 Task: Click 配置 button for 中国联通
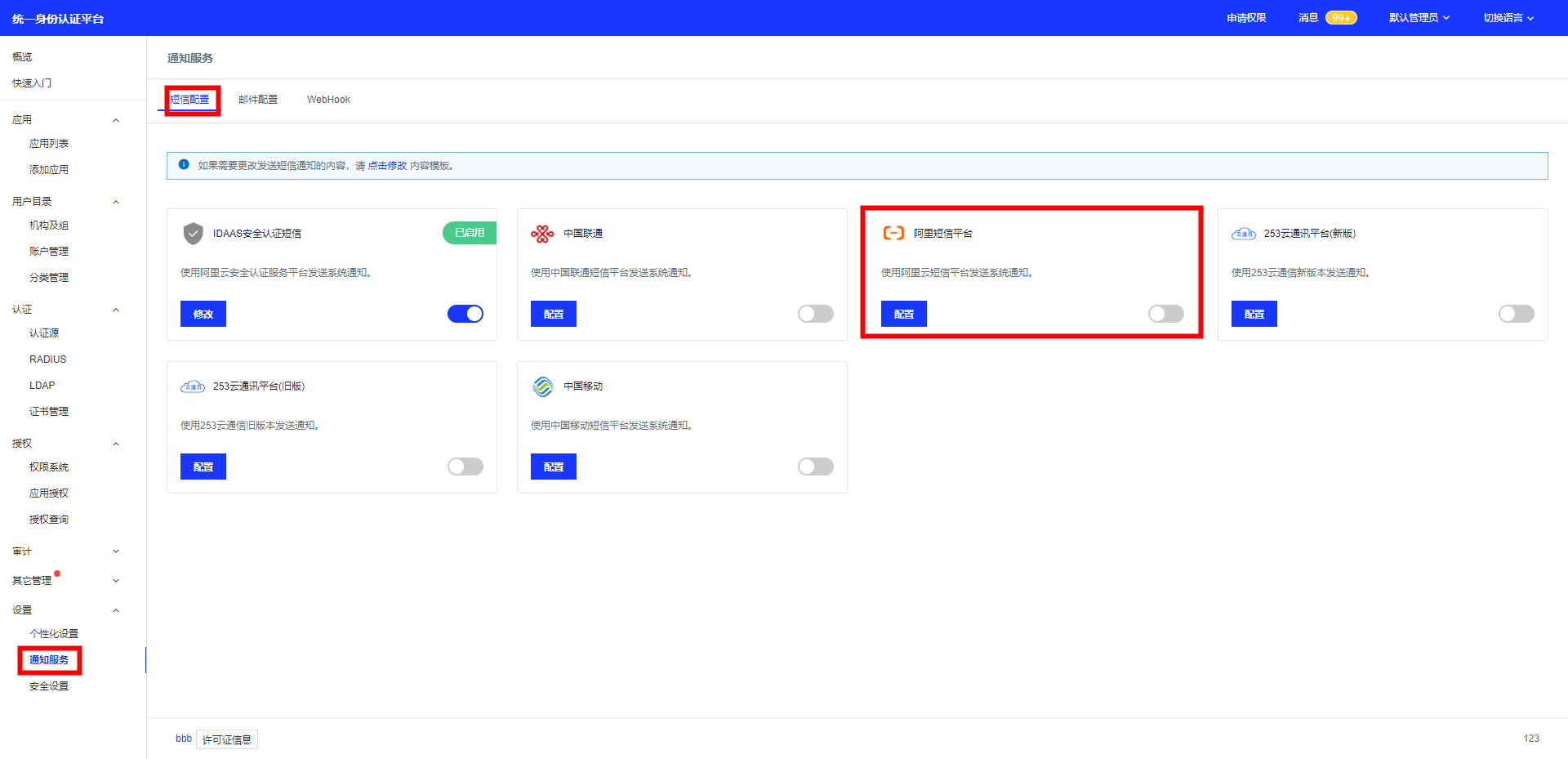tap(554, 314)
